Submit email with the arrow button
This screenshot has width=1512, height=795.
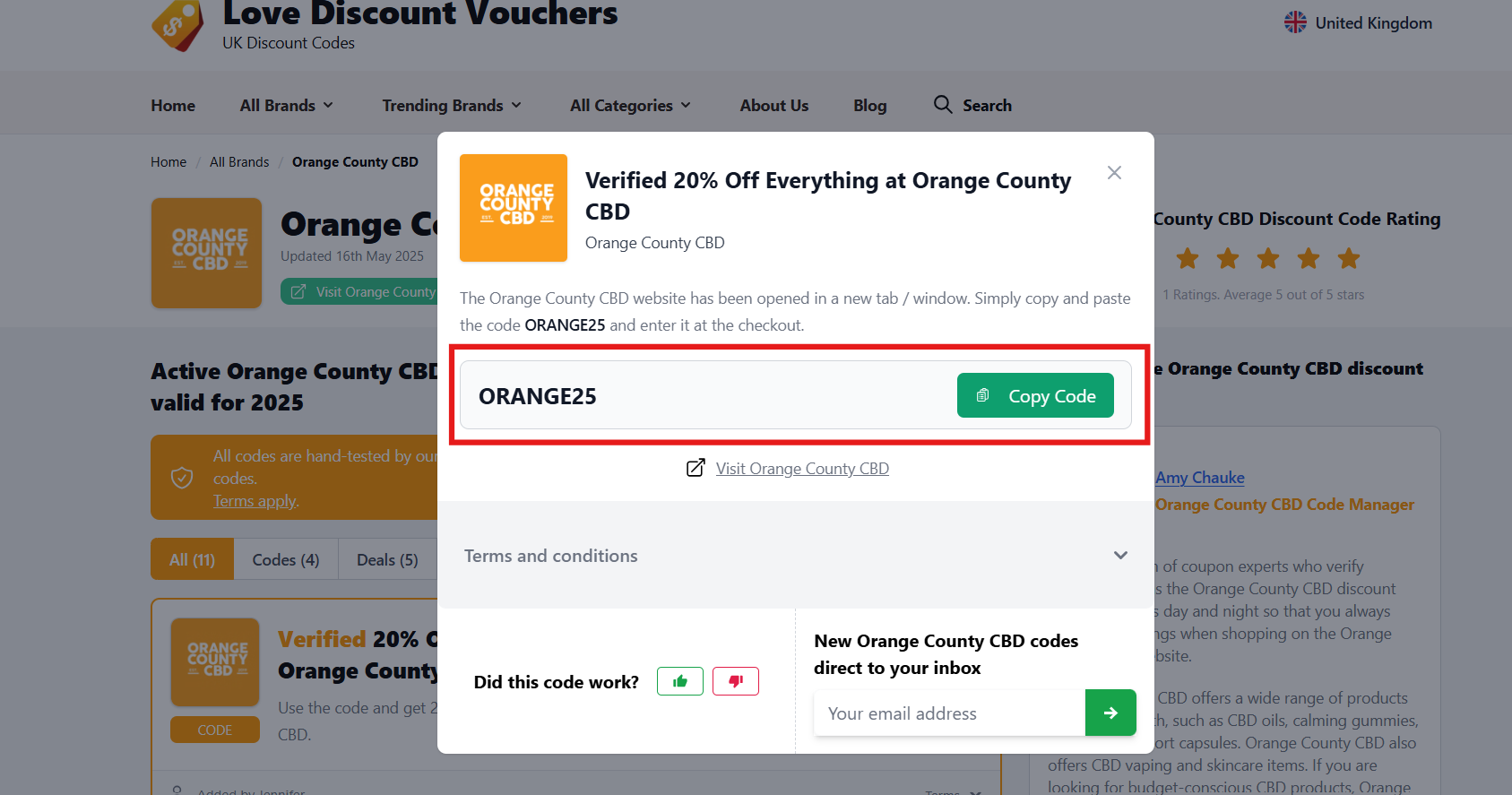1110,713
